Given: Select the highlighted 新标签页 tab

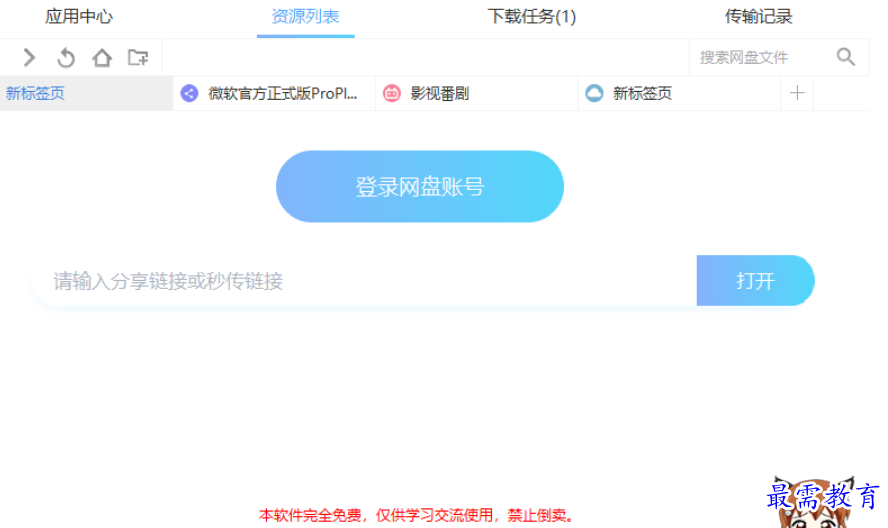Looking at the screenshot, I should tap(86, 93).
